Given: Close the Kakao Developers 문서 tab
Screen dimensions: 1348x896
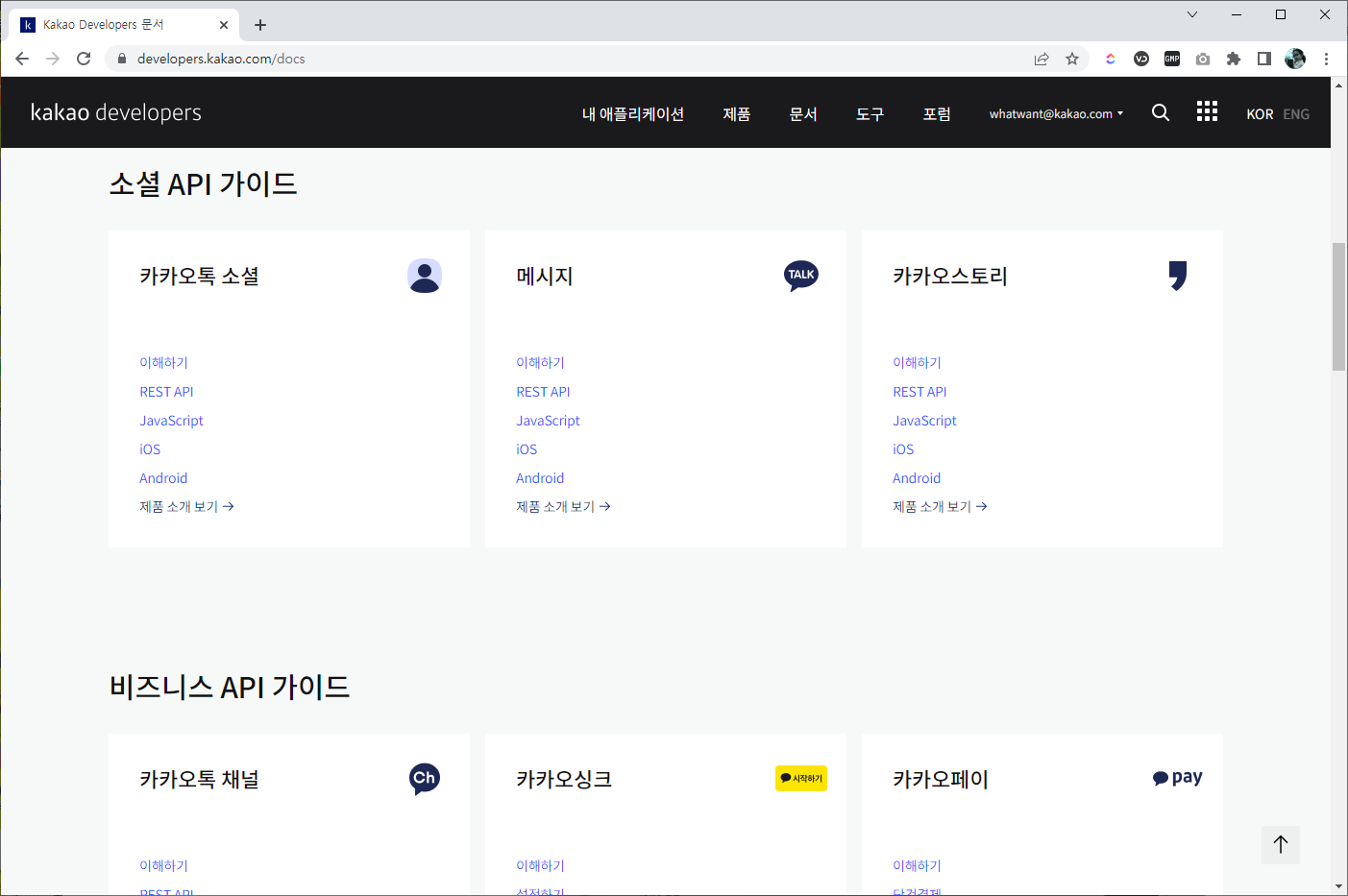Looking at the screenshot, I should tap(224, 25).
